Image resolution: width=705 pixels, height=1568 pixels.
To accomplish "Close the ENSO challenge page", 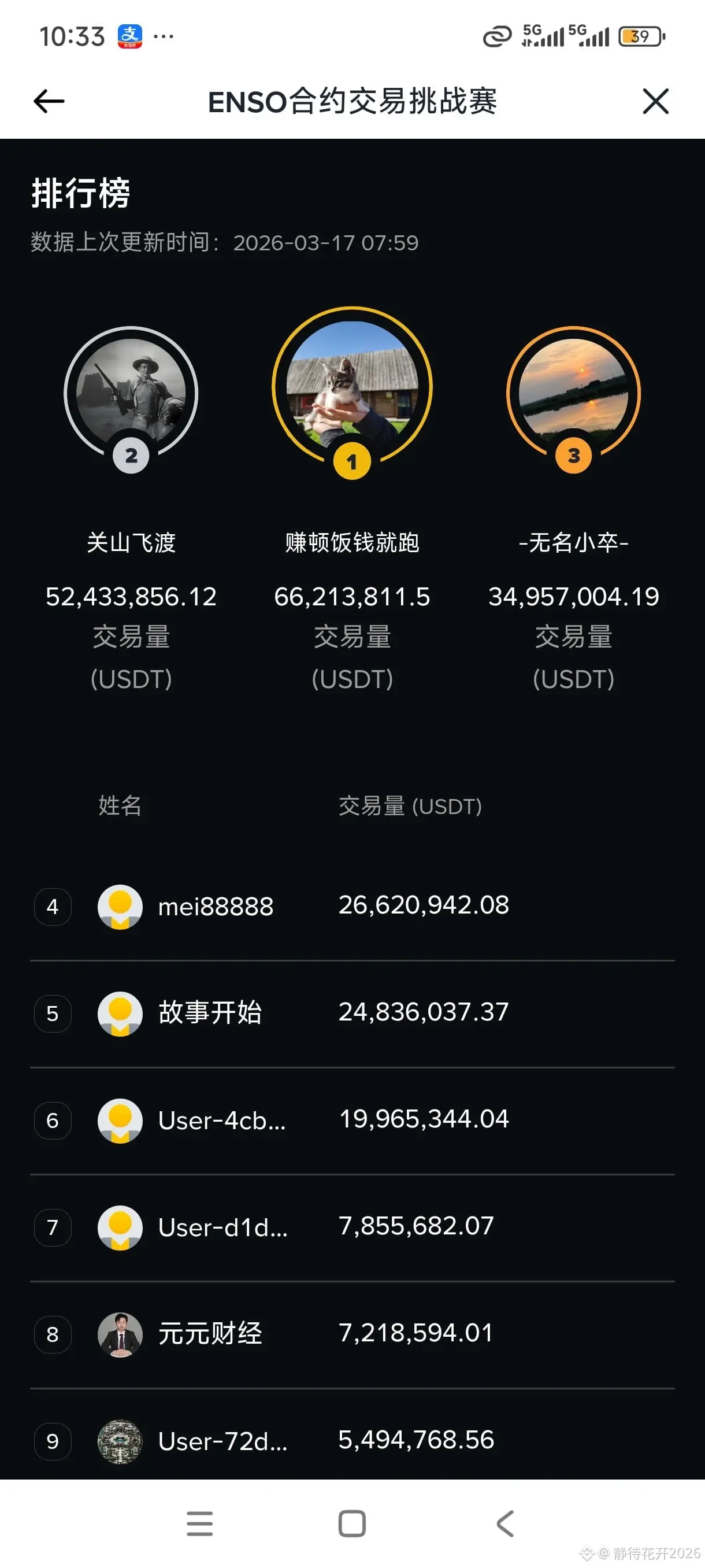I will click(655, 101).
